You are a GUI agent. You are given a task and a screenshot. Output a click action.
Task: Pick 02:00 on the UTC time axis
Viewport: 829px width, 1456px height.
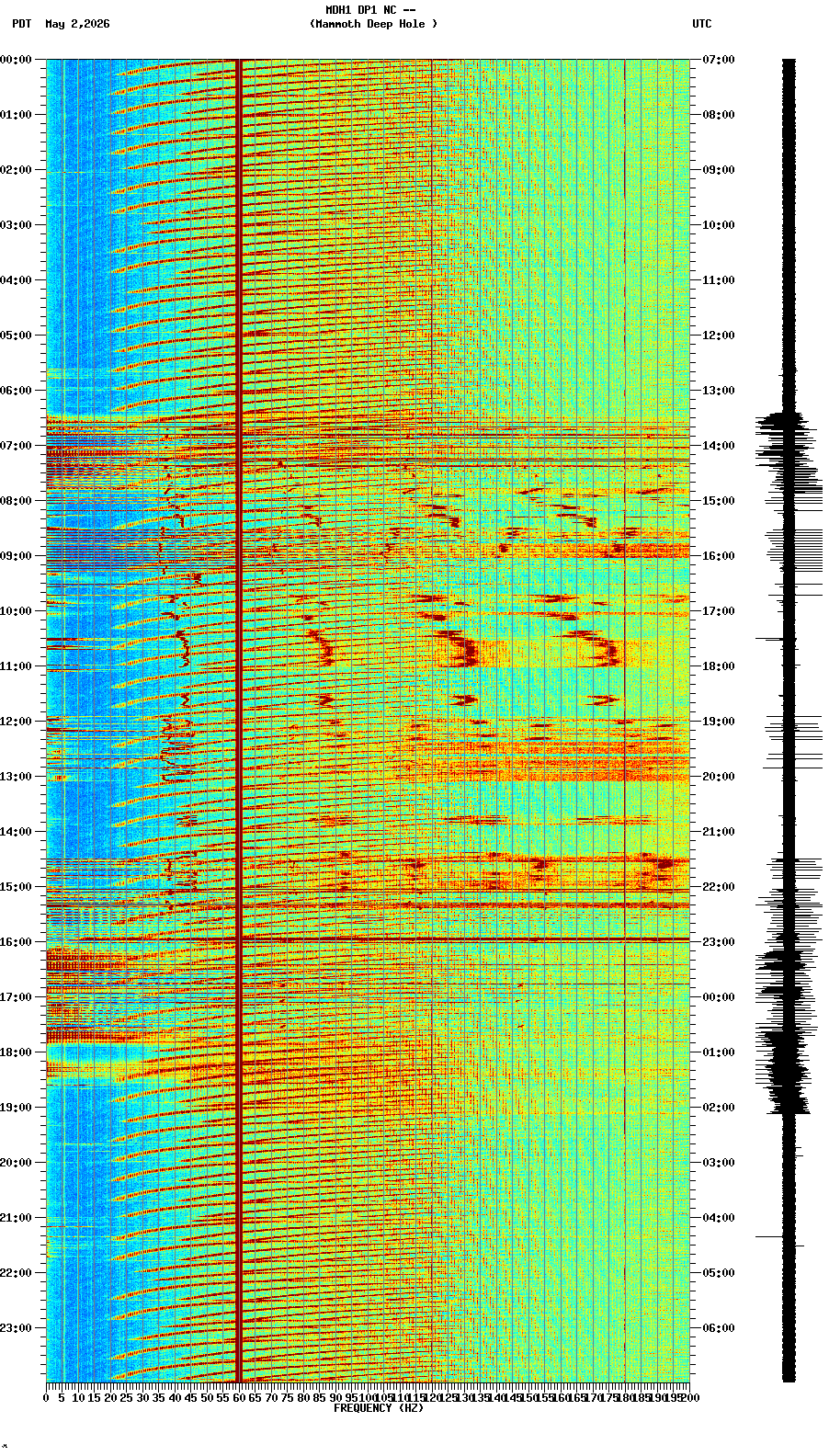click(719, 1108)
